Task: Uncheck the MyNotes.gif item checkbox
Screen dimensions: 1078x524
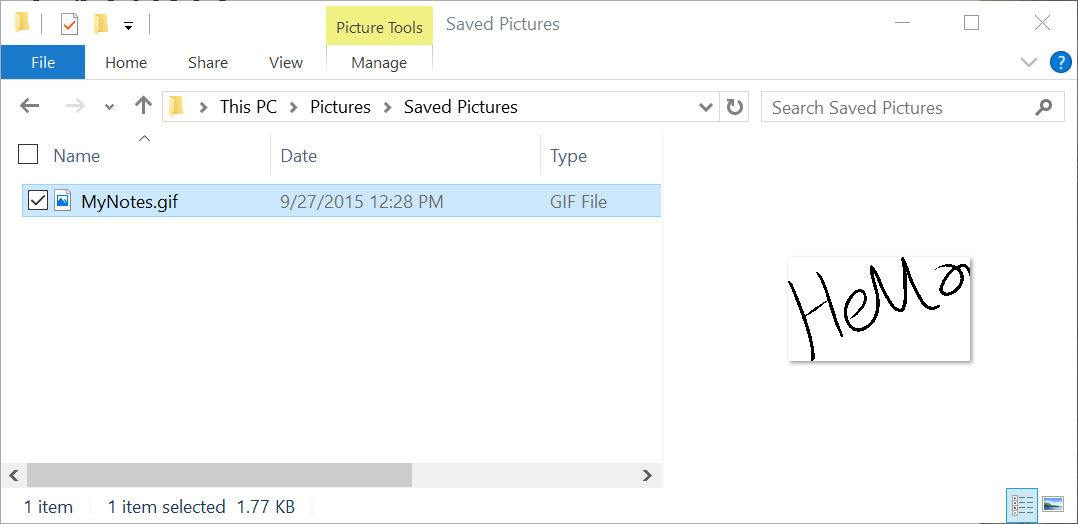Action: pyautogui.click(x=37, y=201)
